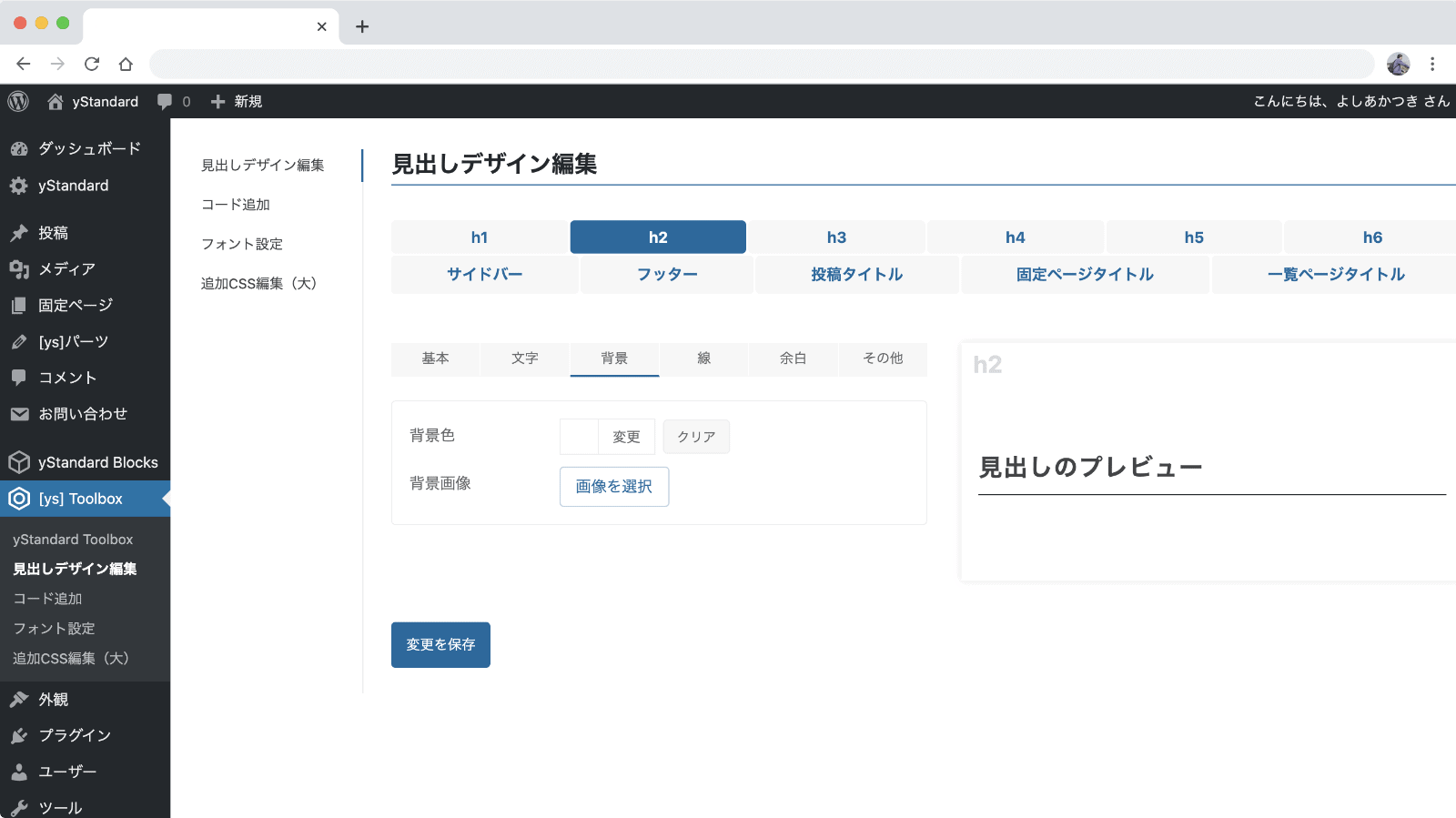Open the 外観 brush icon

(19, 699)
